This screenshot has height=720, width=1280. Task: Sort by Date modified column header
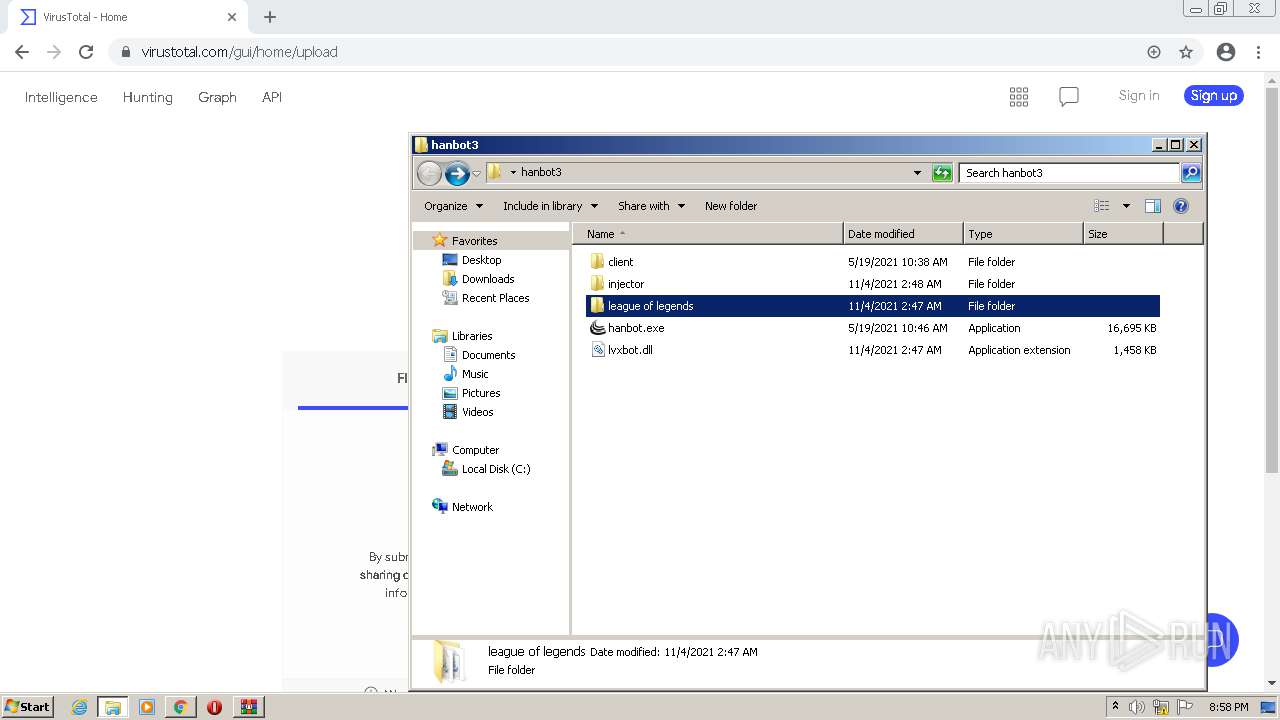pyautogui.click(x=903, y=234)
